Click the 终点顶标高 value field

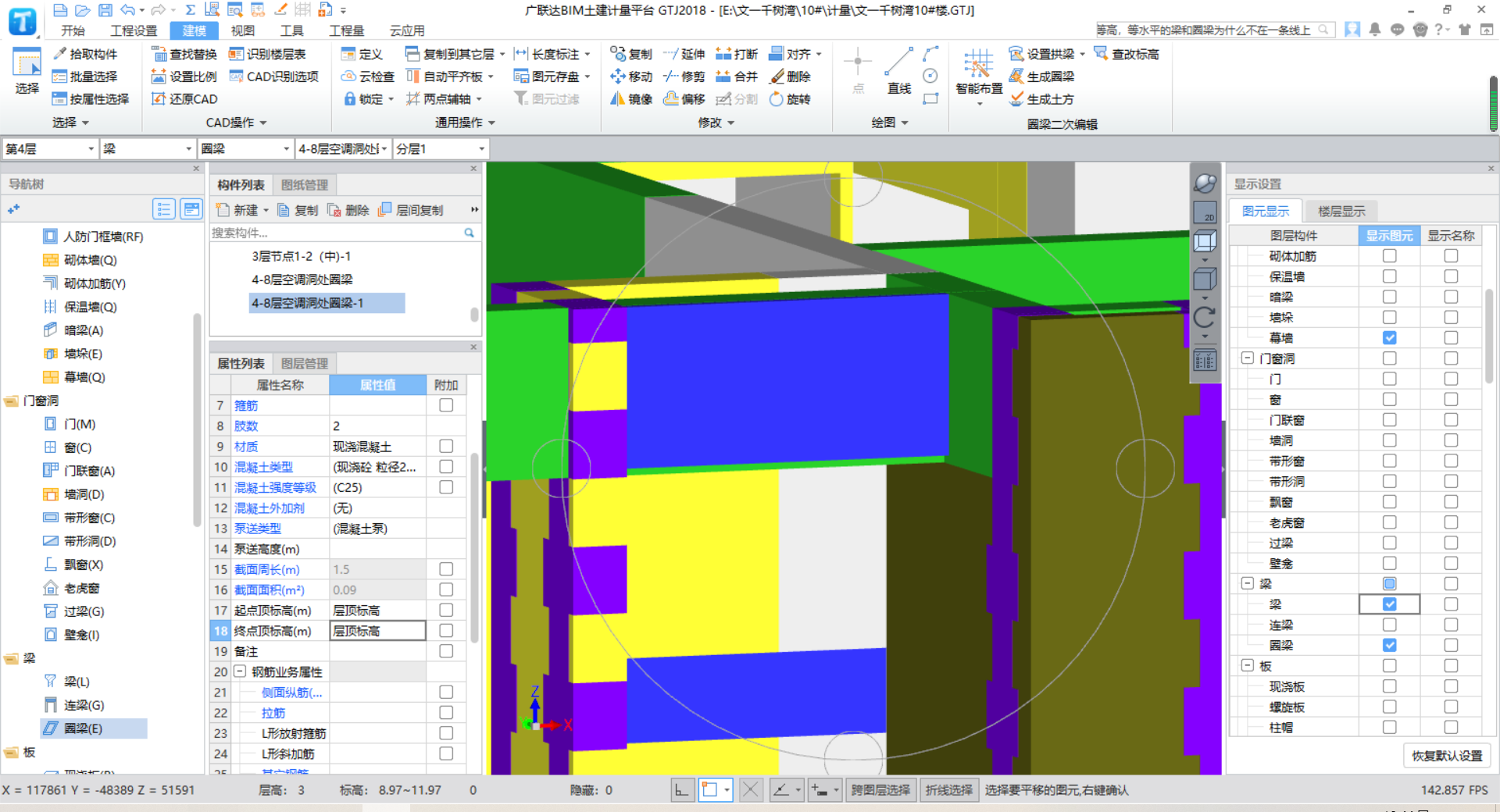point(378,631)
